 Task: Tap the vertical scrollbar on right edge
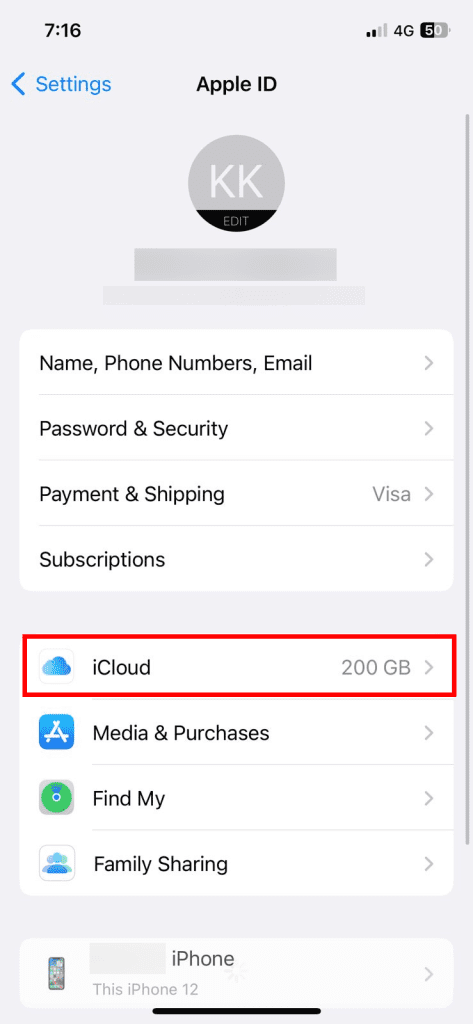[466, 477]
